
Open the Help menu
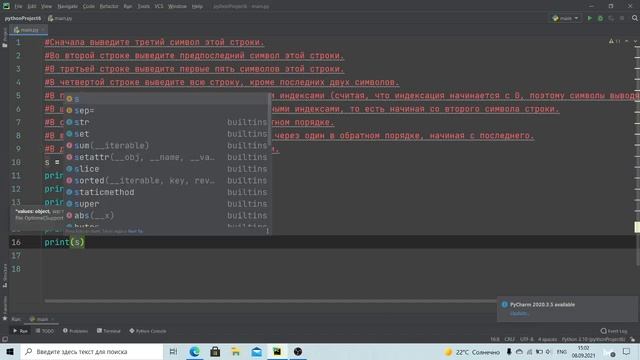tap(197, 6)
